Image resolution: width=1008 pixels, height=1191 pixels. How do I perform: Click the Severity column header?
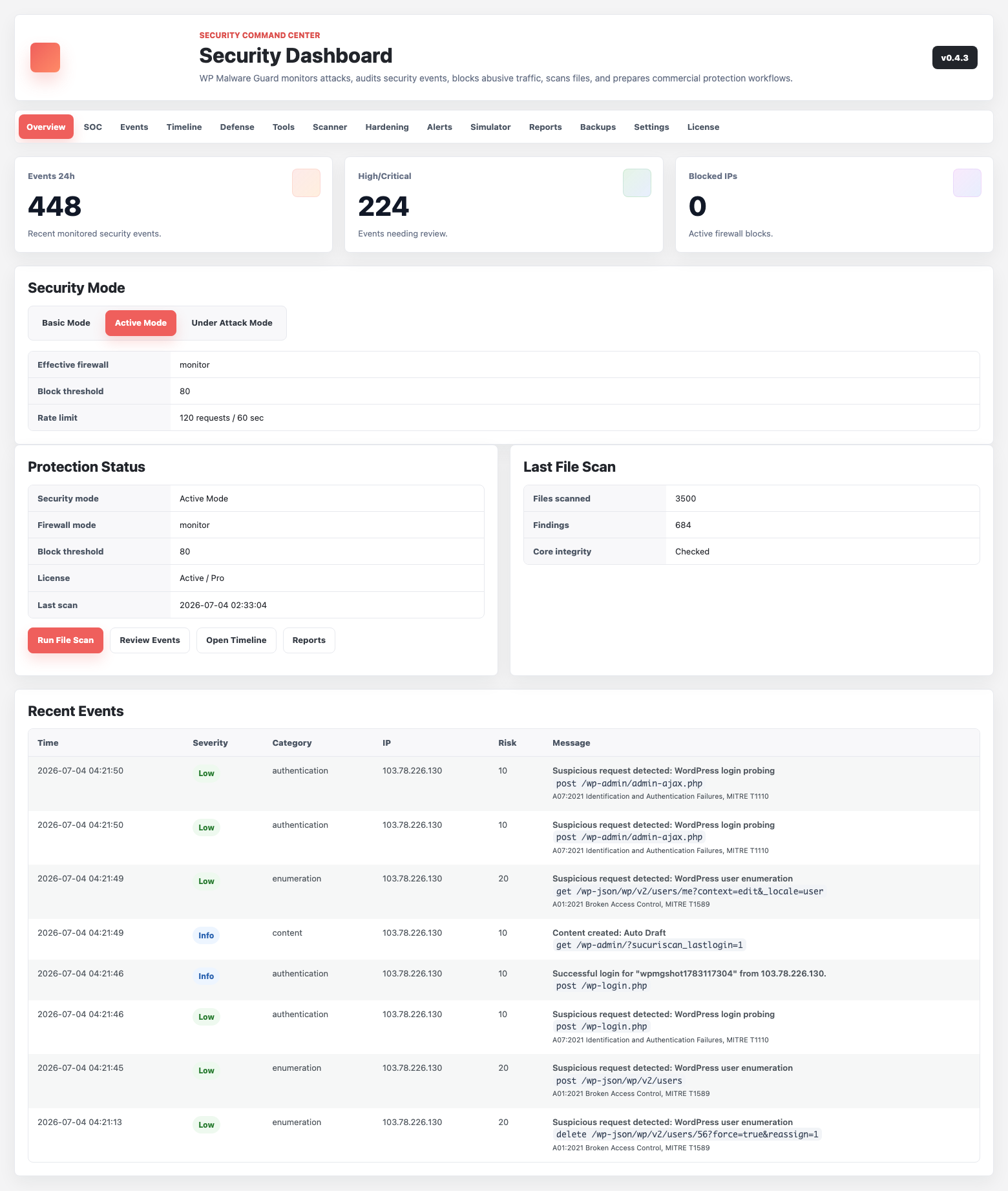click(x=210, y=743)
